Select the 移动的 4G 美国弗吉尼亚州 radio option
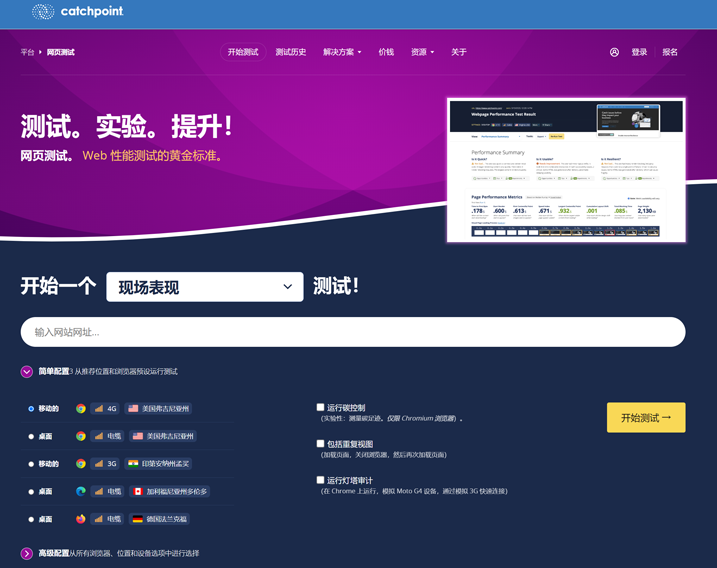Screen dimensions: 717x568 pyautogui.click(x=31, y=409)
